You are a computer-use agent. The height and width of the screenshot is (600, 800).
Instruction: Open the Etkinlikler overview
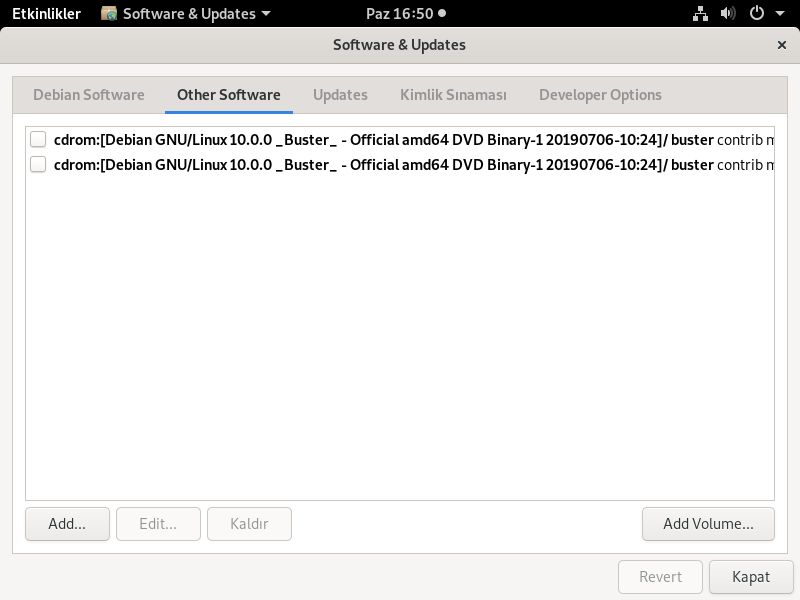point(46,14)
